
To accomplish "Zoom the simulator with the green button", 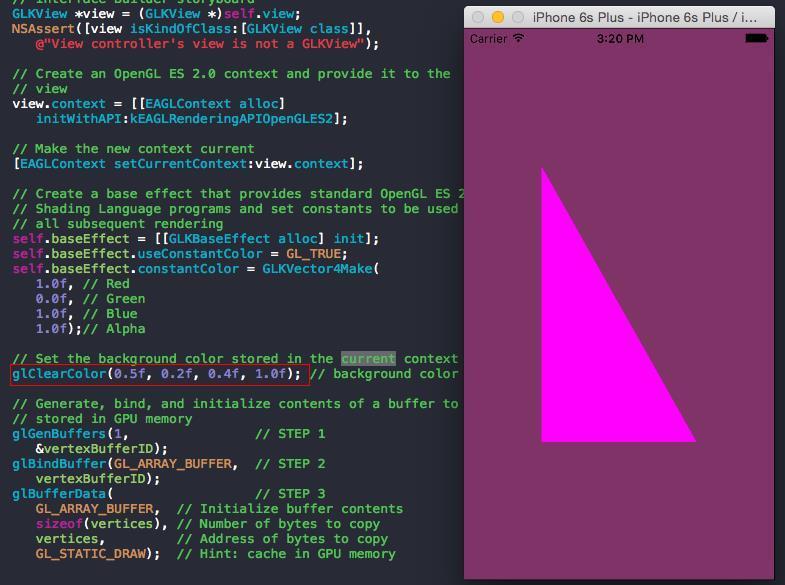I will click(516, 17).
